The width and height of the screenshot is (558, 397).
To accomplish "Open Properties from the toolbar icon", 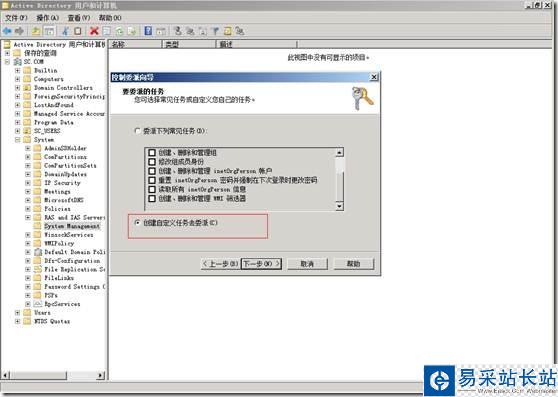I will pyautogui.click(x=106, y=31).
